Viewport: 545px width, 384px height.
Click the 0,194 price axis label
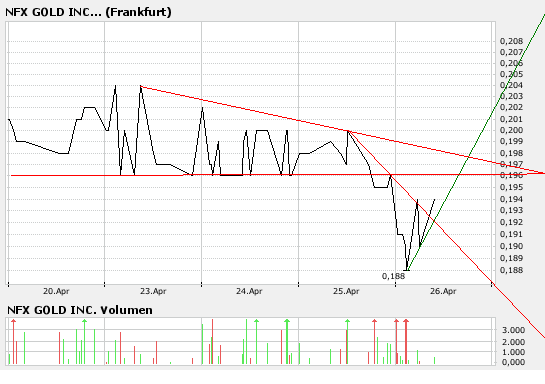511,199
